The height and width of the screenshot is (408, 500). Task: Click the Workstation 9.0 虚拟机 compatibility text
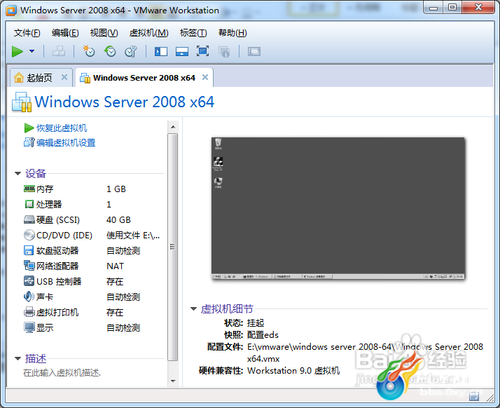point(293,371)
